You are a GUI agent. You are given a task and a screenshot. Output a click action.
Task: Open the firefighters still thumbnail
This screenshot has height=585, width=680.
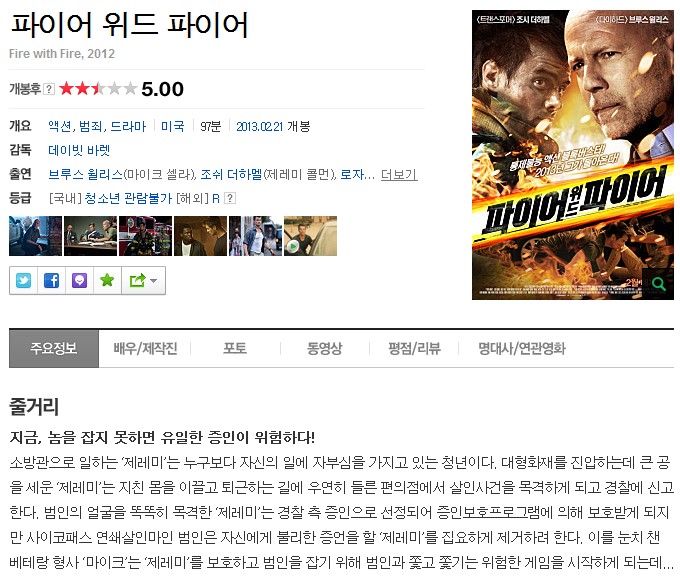click(145, 236)
